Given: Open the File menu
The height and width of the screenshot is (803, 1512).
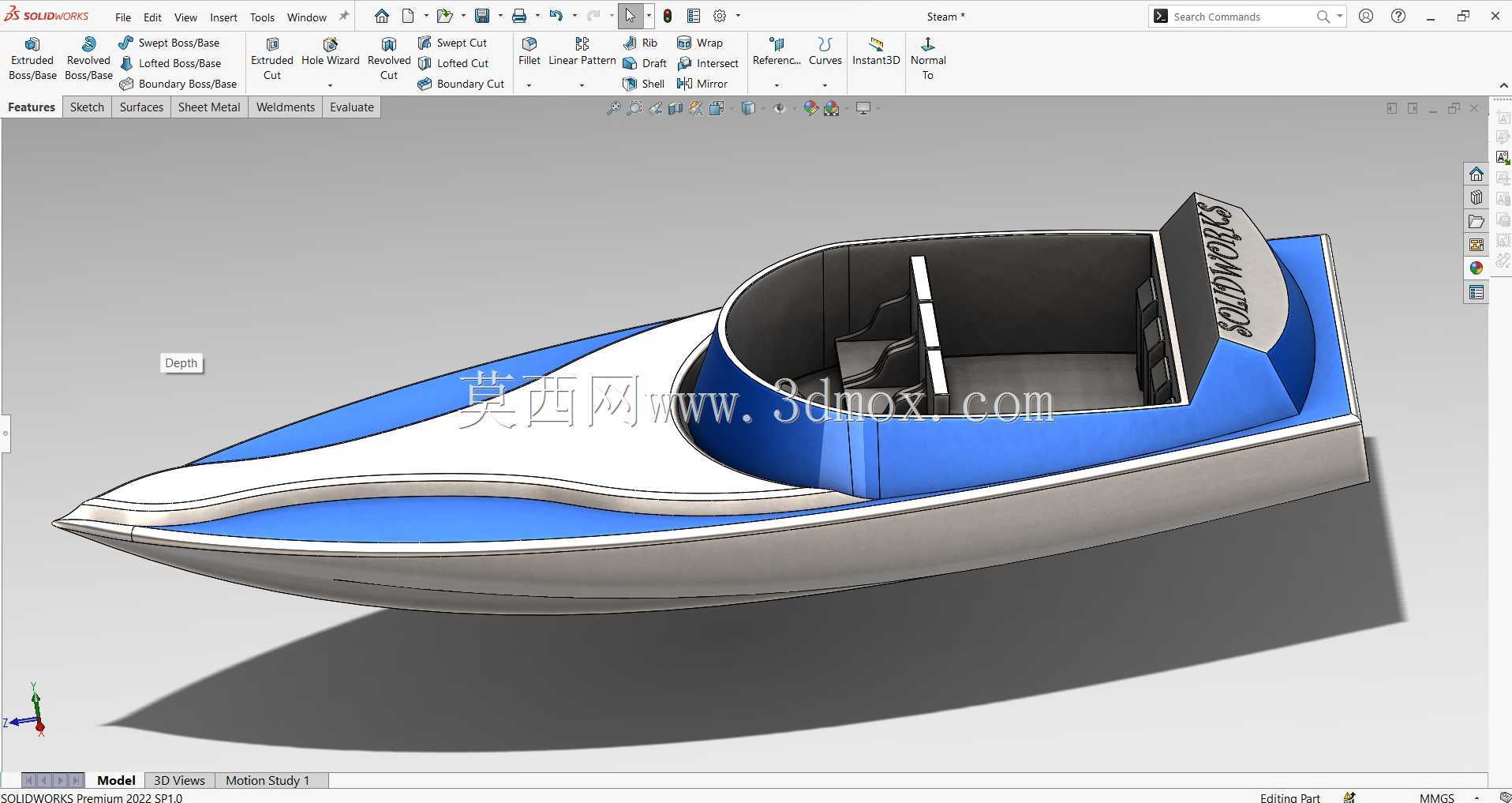Looking at the screenshot, I should tap(123, 17).
